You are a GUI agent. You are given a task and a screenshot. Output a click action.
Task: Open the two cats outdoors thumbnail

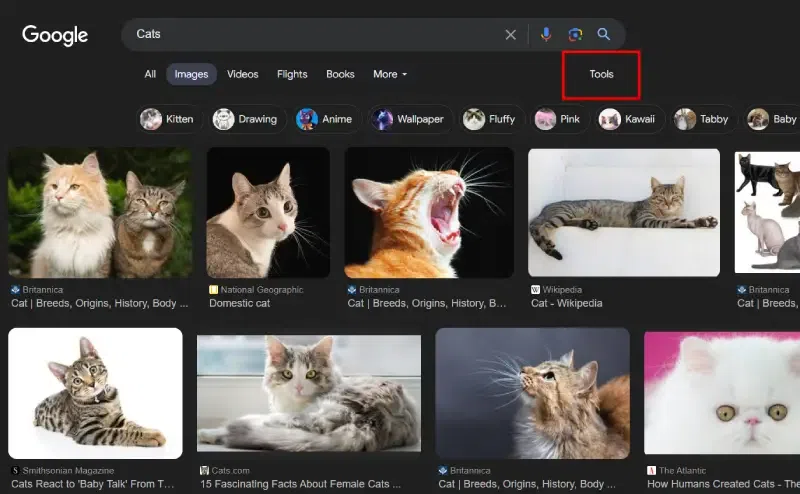coord(100,212)
